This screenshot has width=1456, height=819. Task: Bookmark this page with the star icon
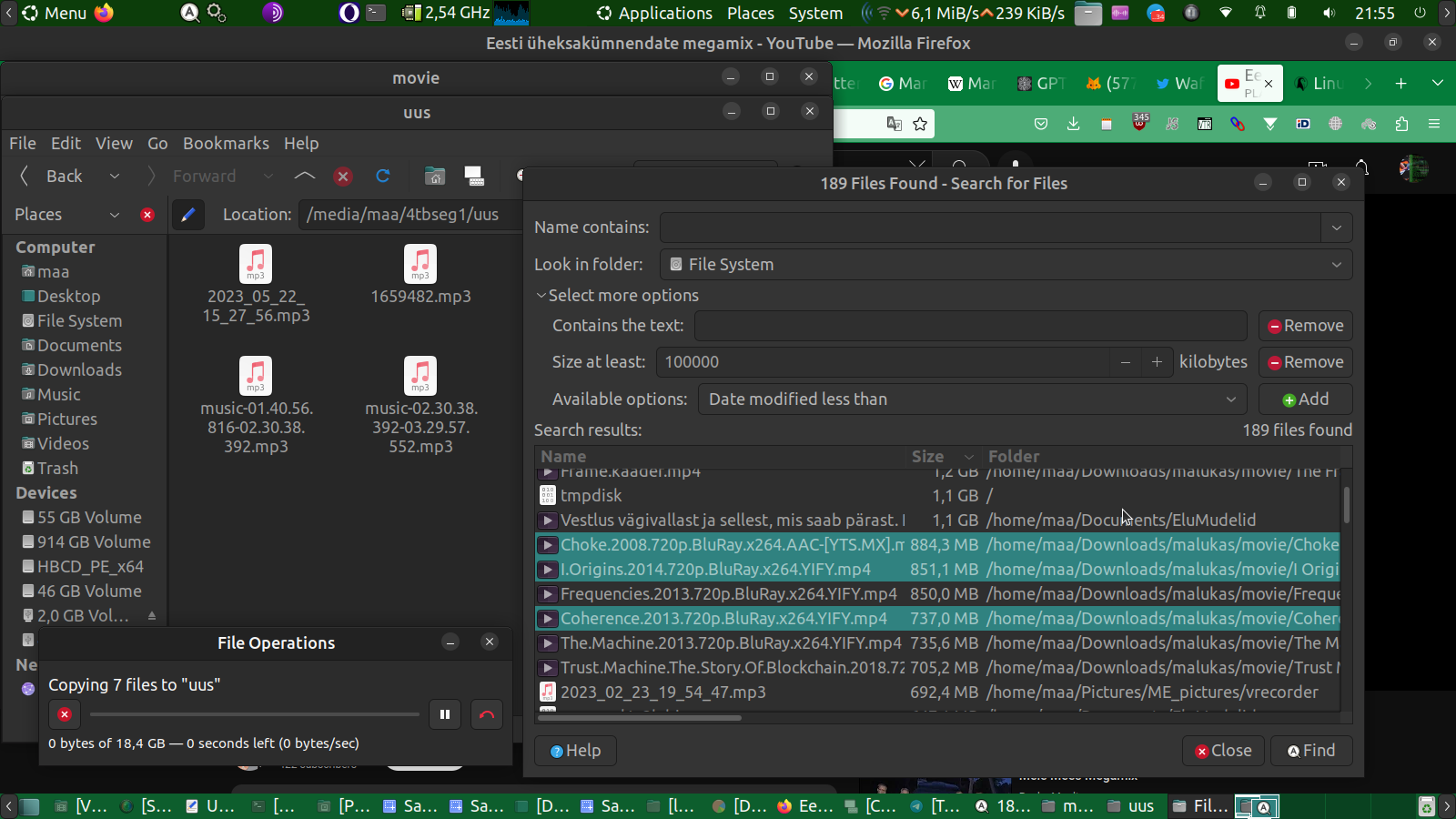[x=920, y=124]
